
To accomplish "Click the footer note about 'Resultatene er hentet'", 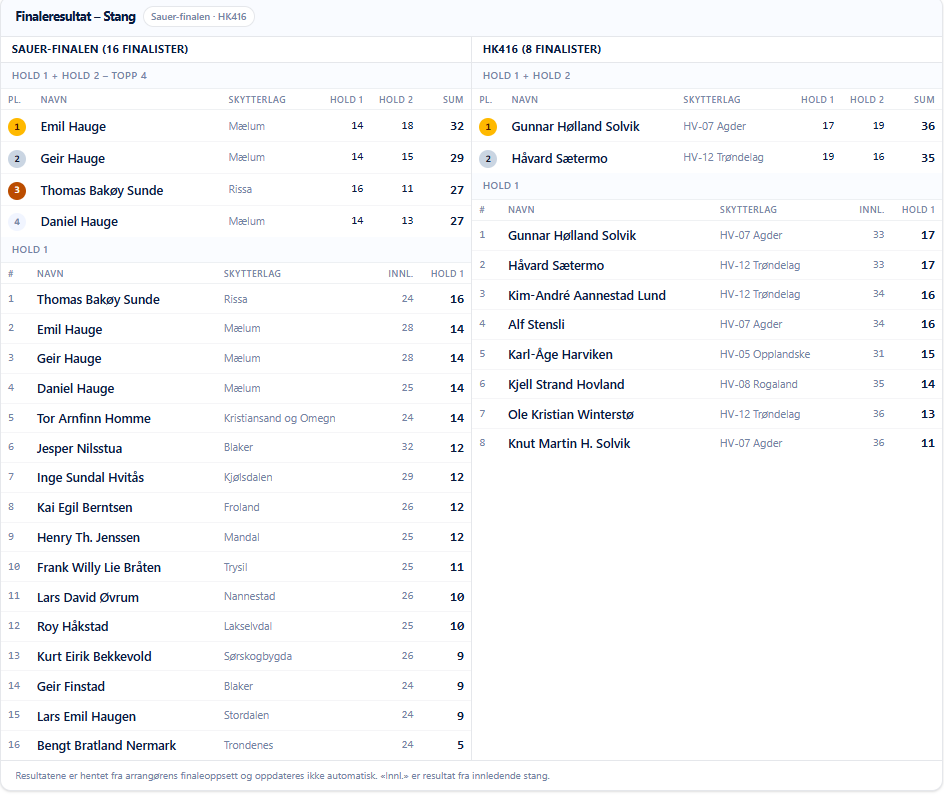I will point(282,776).
